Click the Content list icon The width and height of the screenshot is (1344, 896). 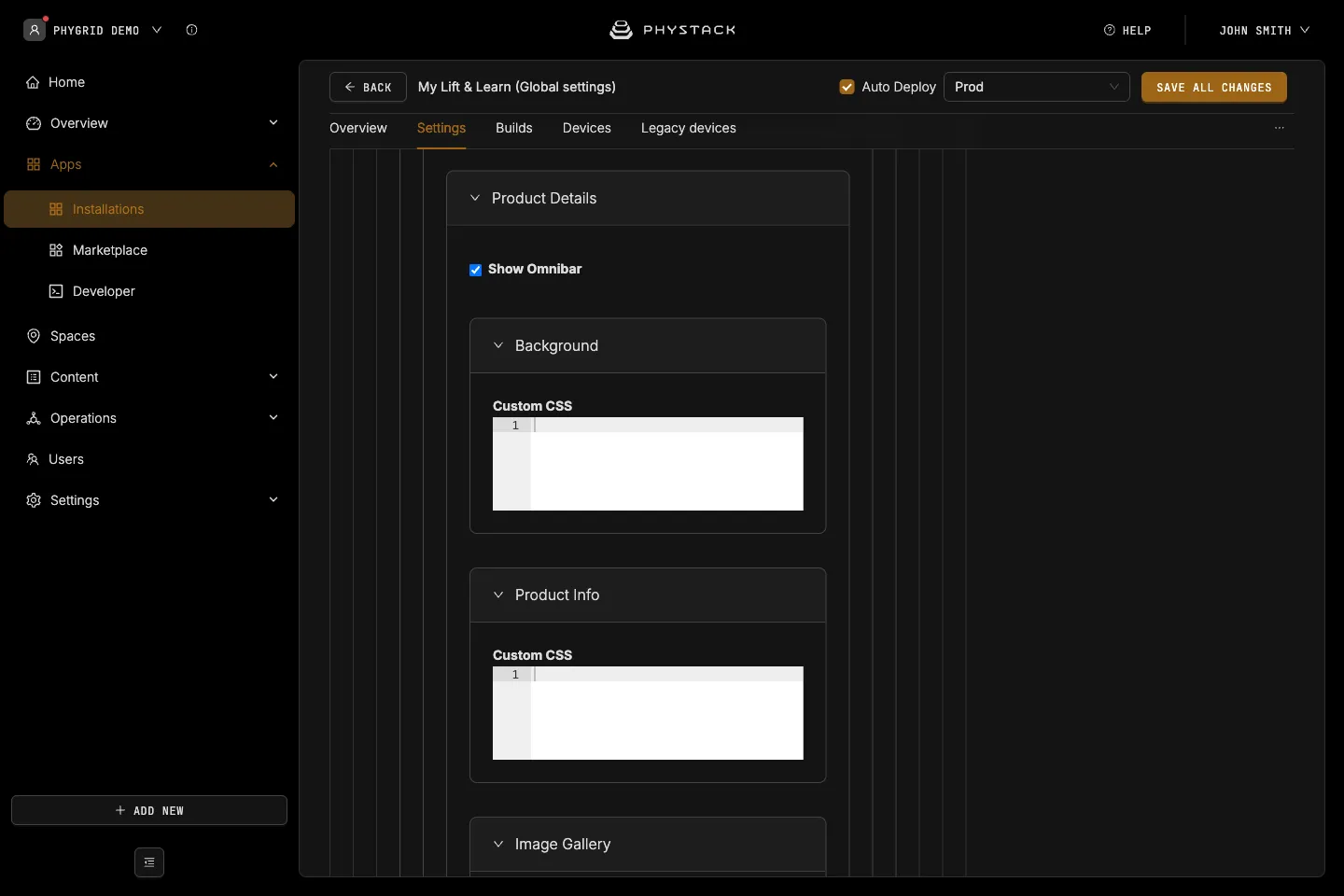tap(34, 377)
